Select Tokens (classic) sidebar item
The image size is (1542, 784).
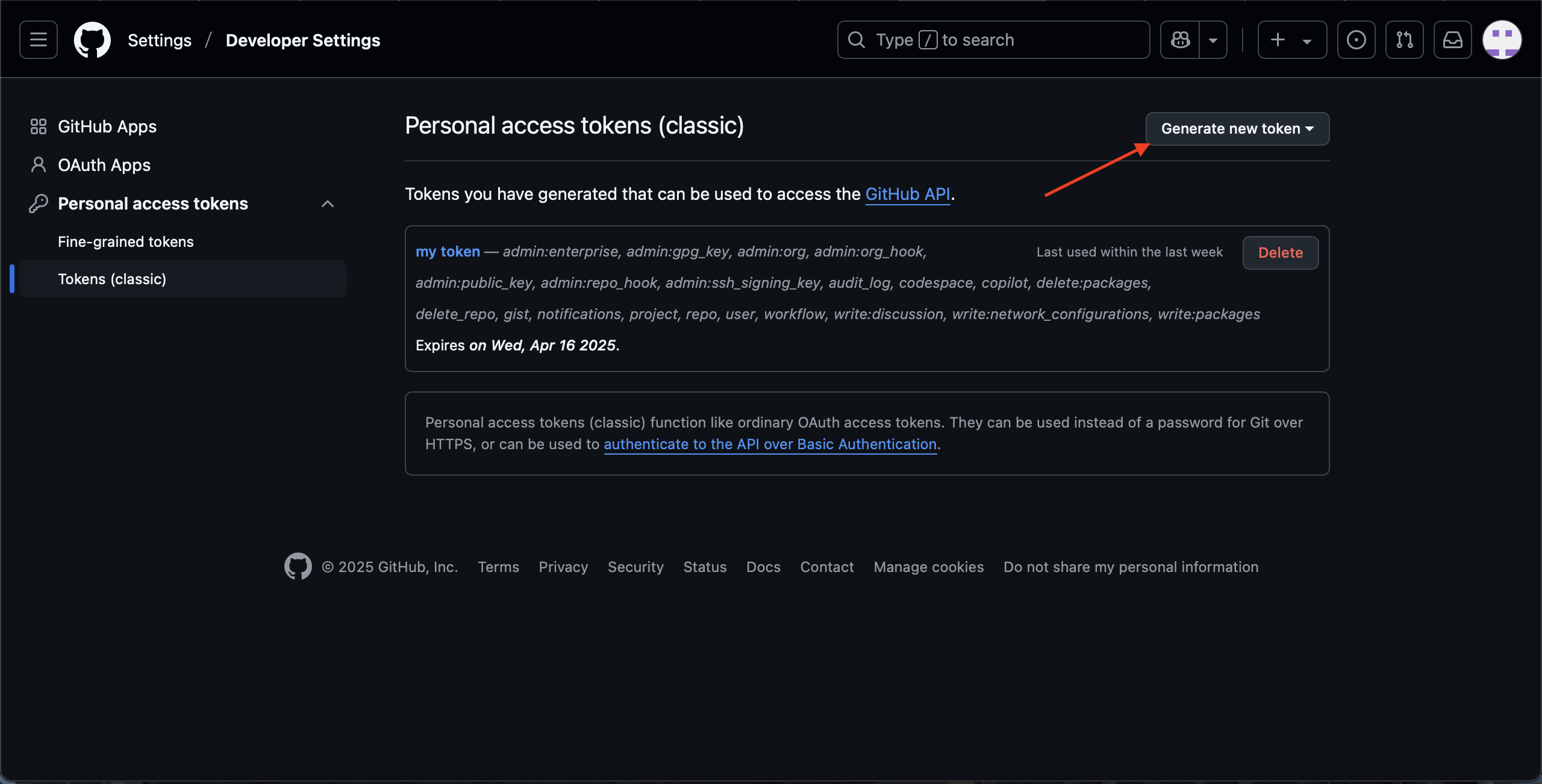(x=183, y=279)
